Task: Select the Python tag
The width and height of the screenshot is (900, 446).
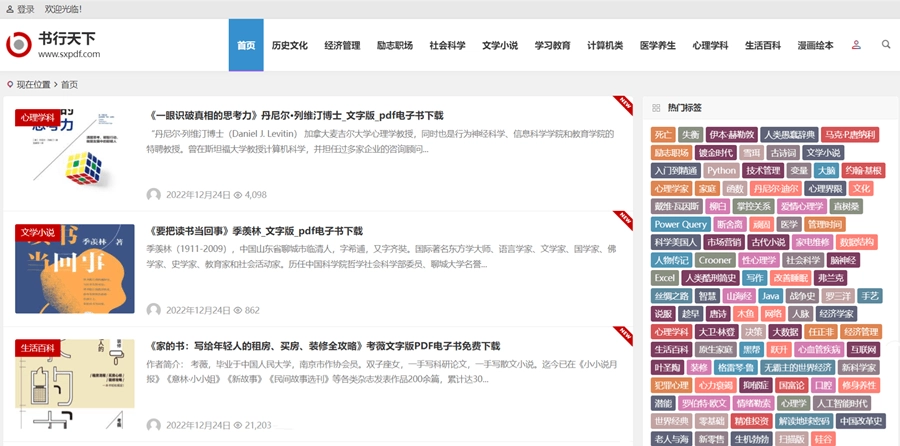Action: [721, 170]
